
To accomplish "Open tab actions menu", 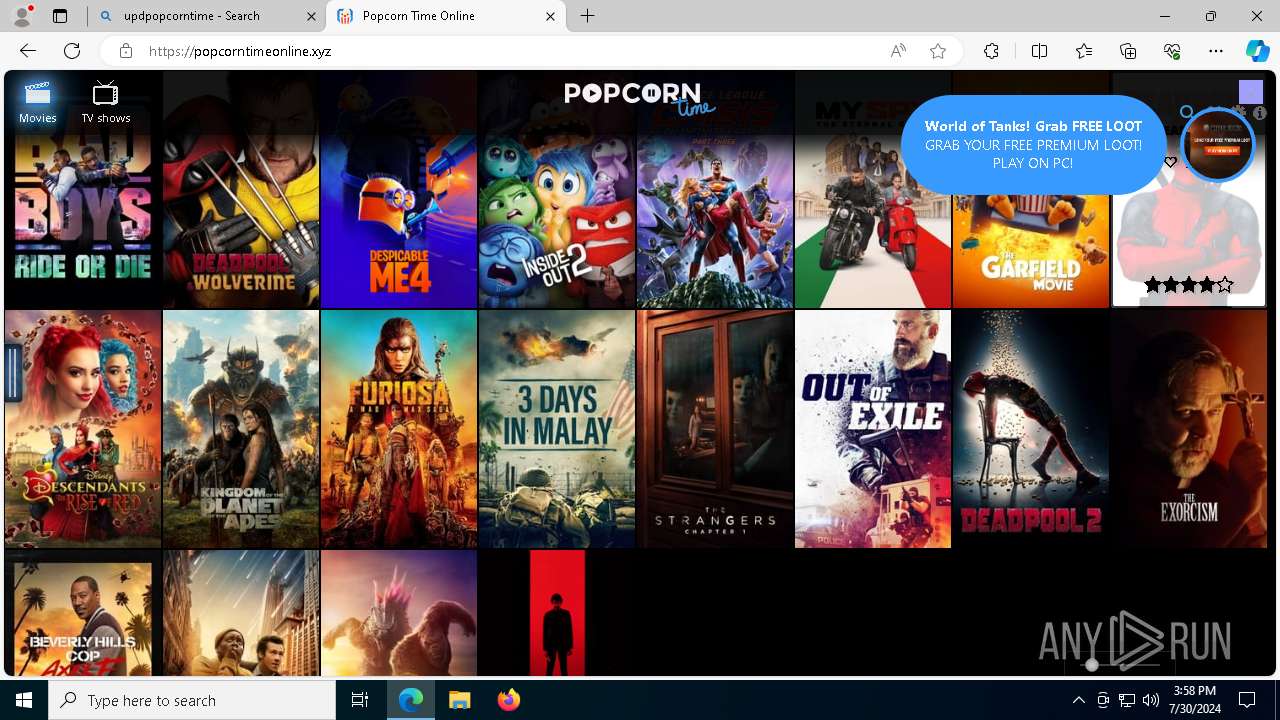I will 60,16.
